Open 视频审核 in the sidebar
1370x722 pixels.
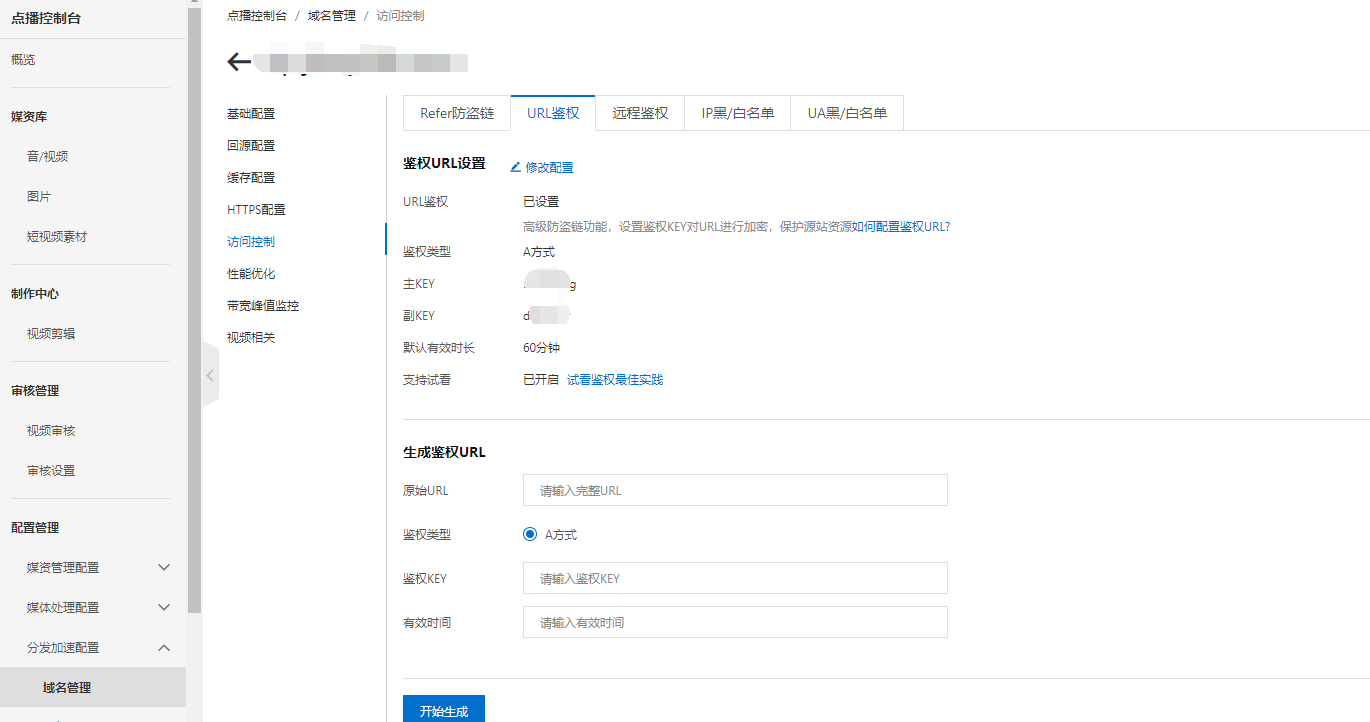point(51,430)
